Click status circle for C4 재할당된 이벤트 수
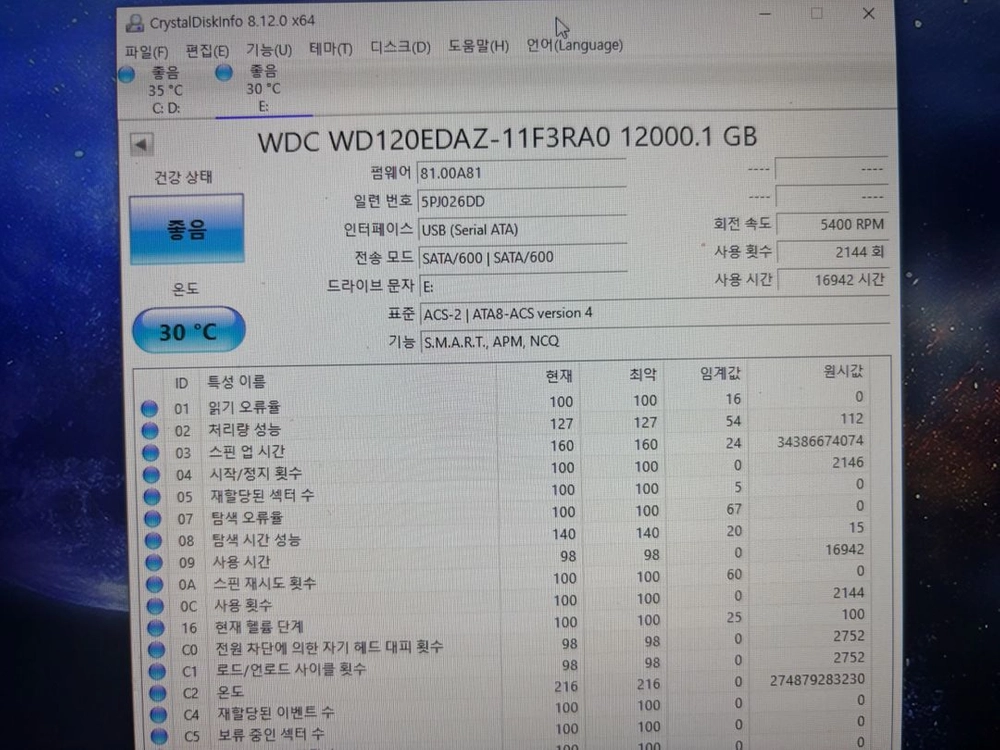This screenshot has height=750, width=1000. point(159,715)
